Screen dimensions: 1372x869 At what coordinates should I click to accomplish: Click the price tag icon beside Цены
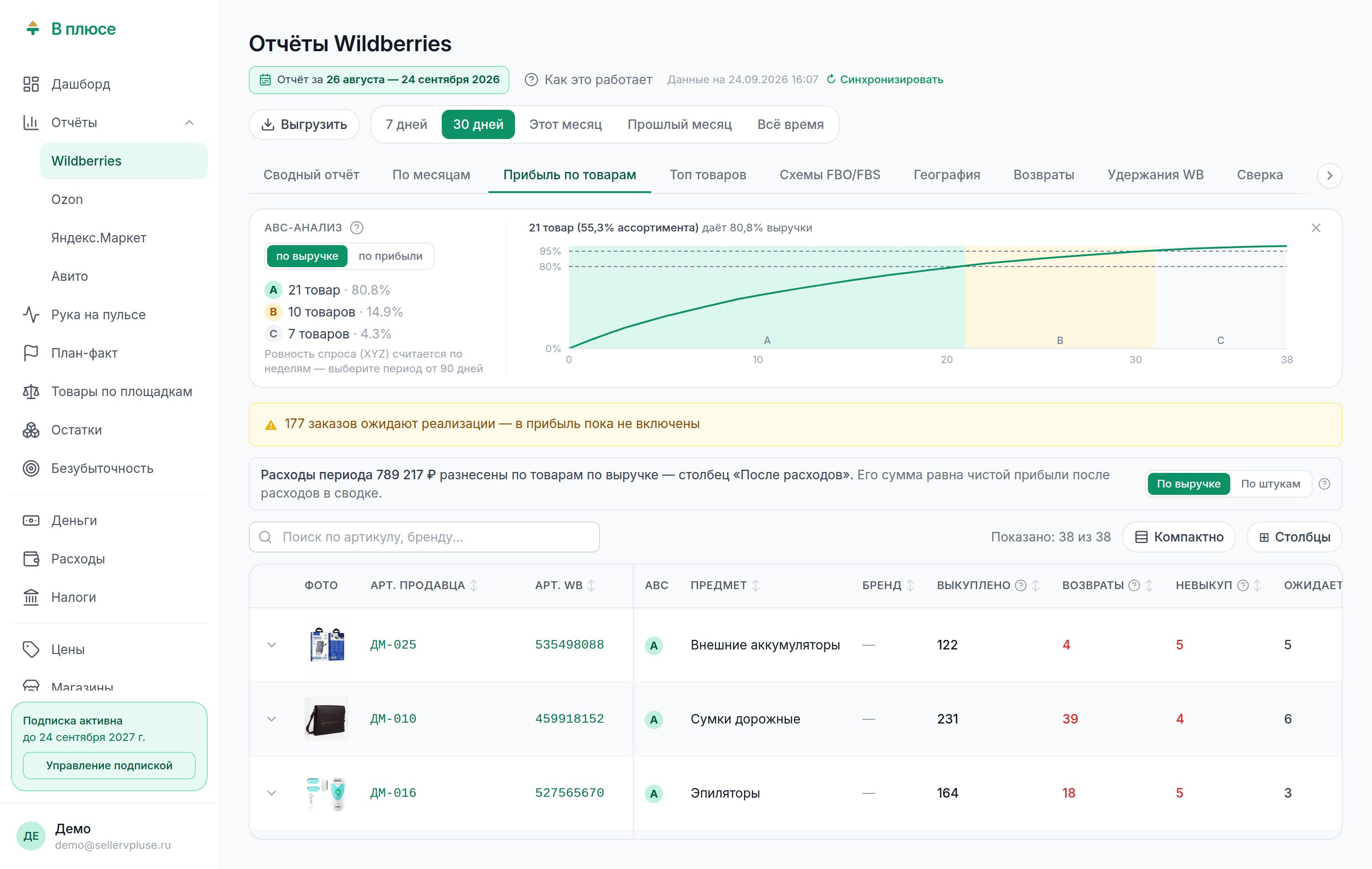pyautogui.click(x=31, y=649)
